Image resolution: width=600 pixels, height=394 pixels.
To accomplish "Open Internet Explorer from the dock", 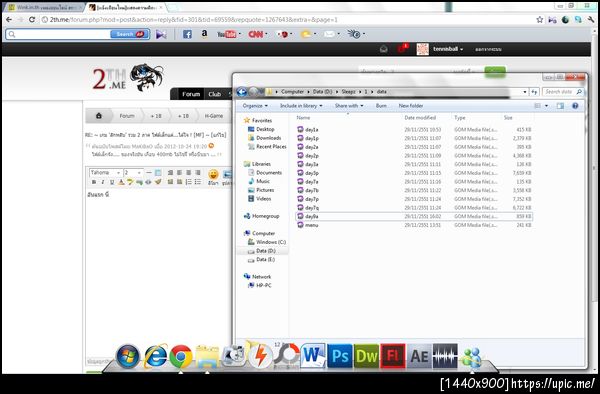I will (155, 356).
